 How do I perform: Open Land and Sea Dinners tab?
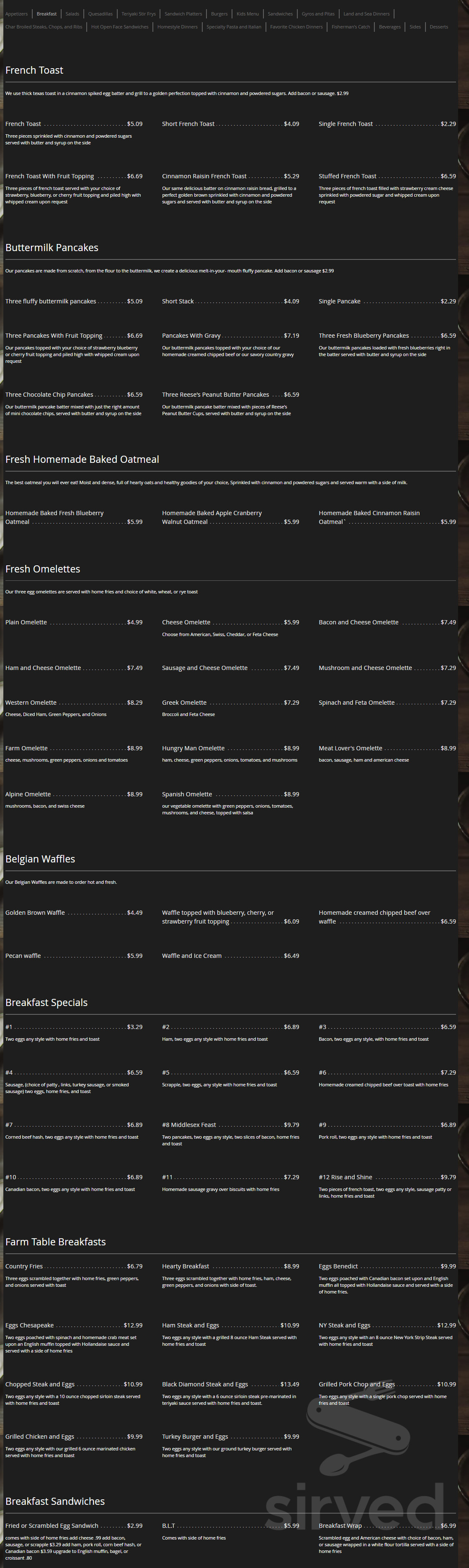(366, 13)
